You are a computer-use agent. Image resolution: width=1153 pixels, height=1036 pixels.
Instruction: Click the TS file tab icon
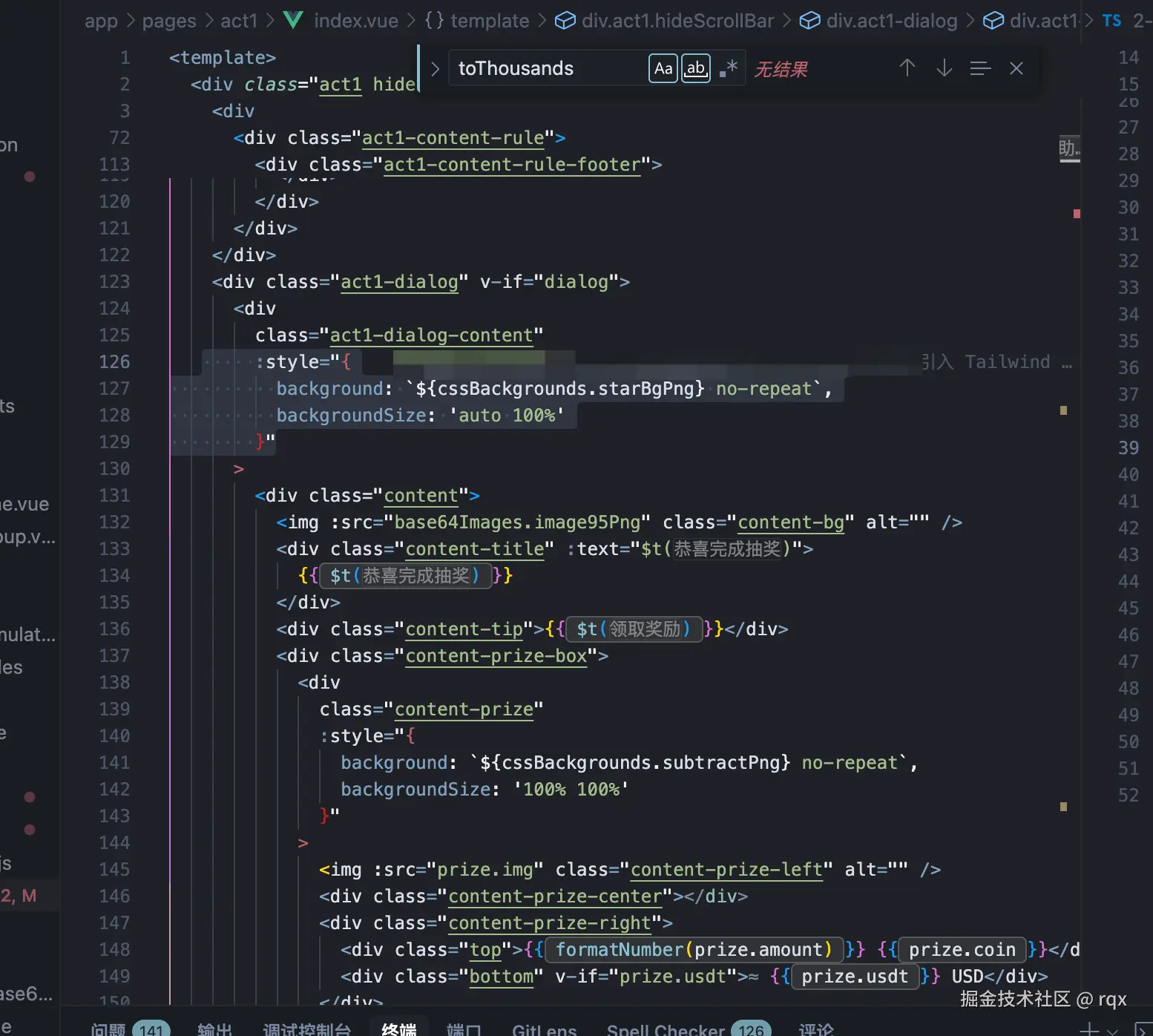1111,21
